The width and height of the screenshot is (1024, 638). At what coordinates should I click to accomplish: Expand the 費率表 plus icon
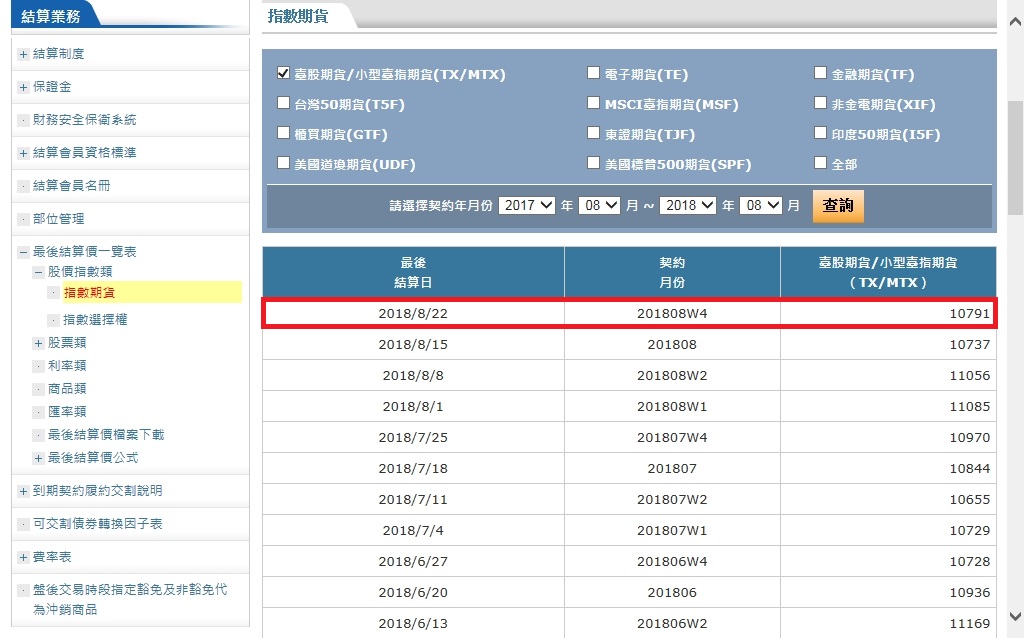coord(24,557)
